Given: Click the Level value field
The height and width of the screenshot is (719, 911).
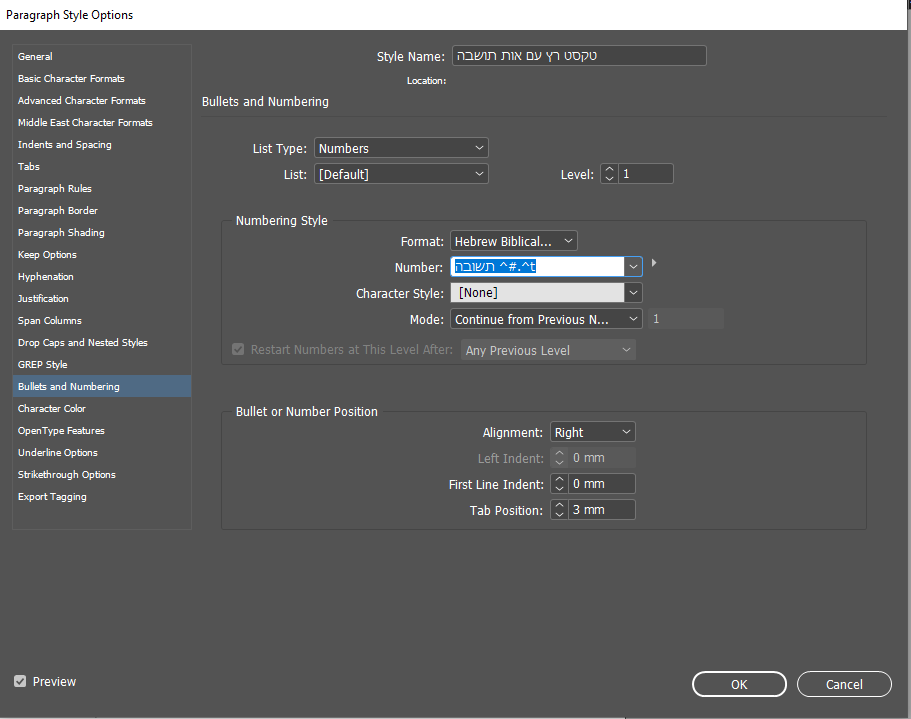Looking at the screenshot, I should pyautogui.click(x=645, y=174).
